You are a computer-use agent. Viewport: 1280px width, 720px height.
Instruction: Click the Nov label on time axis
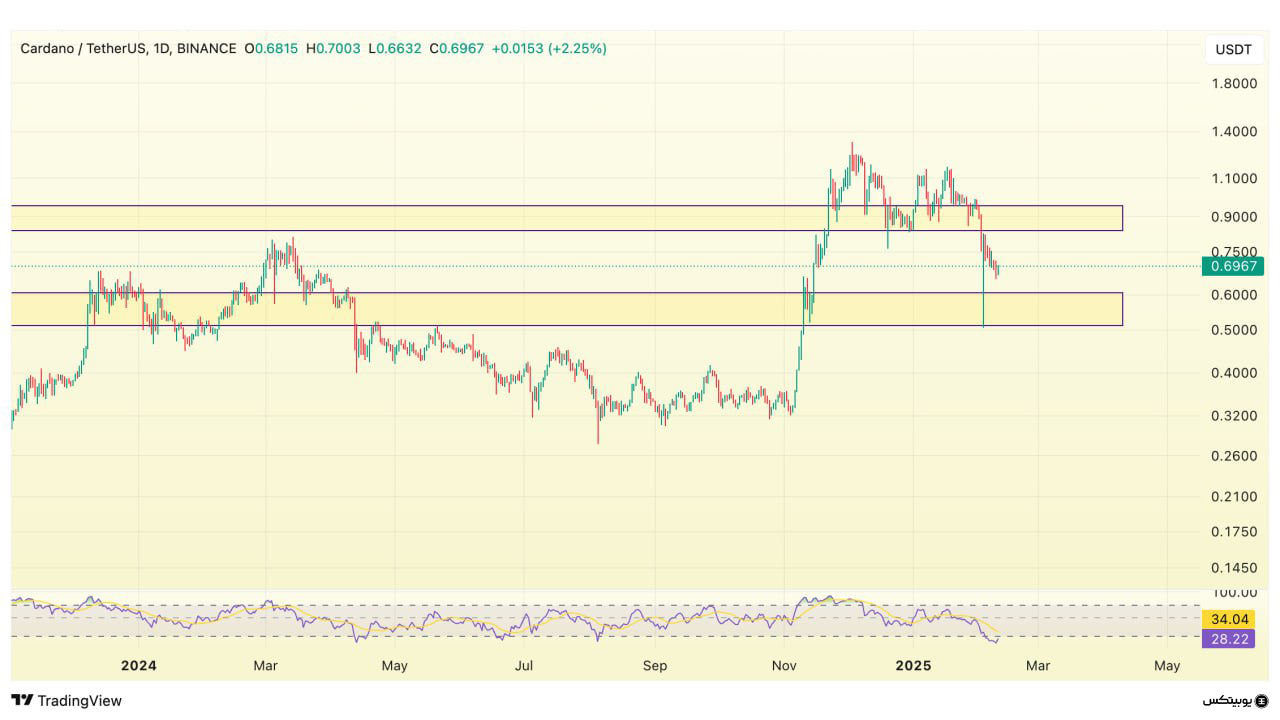784,665
